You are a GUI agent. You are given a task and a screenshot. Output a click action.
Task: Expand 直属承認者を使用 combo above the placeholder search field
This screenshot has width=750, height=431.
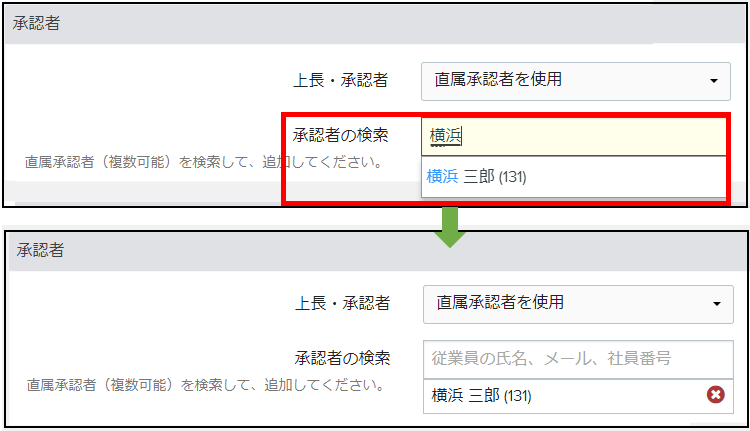[578, 304]
